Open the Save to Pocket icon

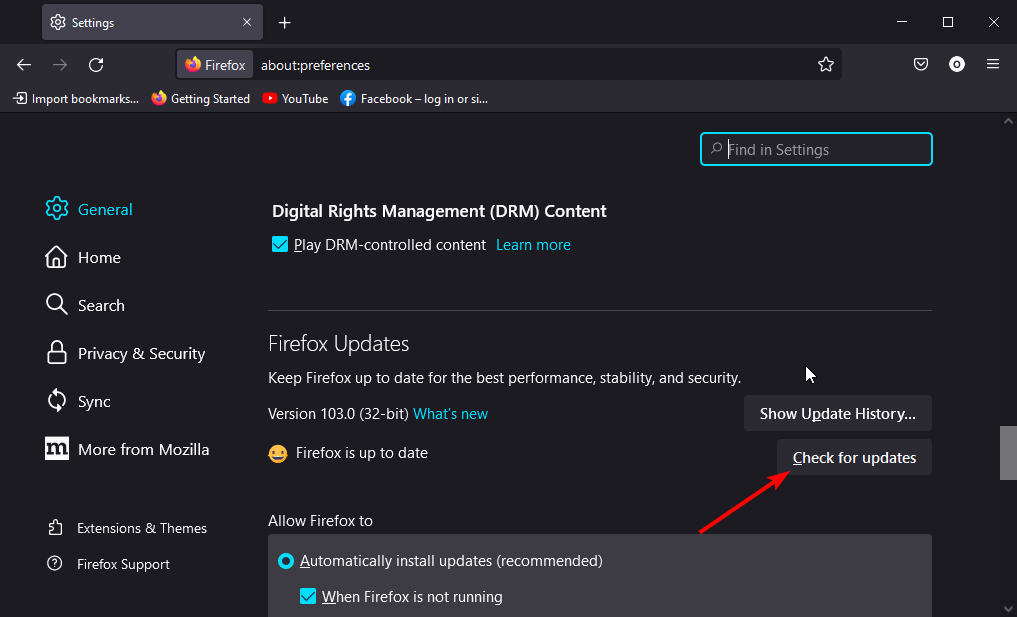pyautogui.click(x=921, y=65)
